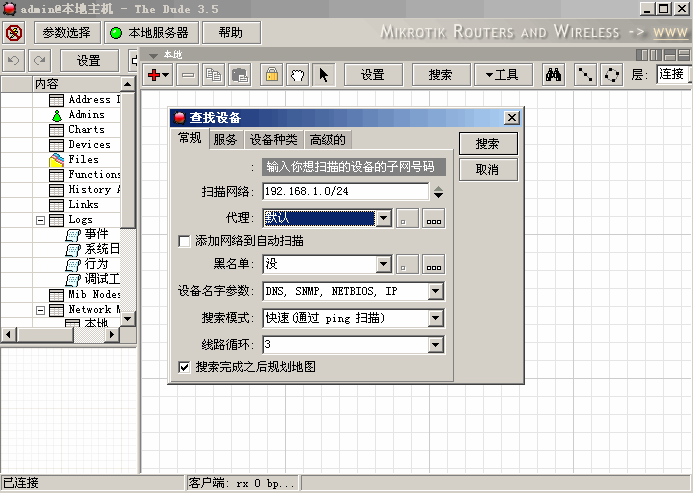
Task: Click the www link in the Mikrotik banner
Action: tap(670, 32)
